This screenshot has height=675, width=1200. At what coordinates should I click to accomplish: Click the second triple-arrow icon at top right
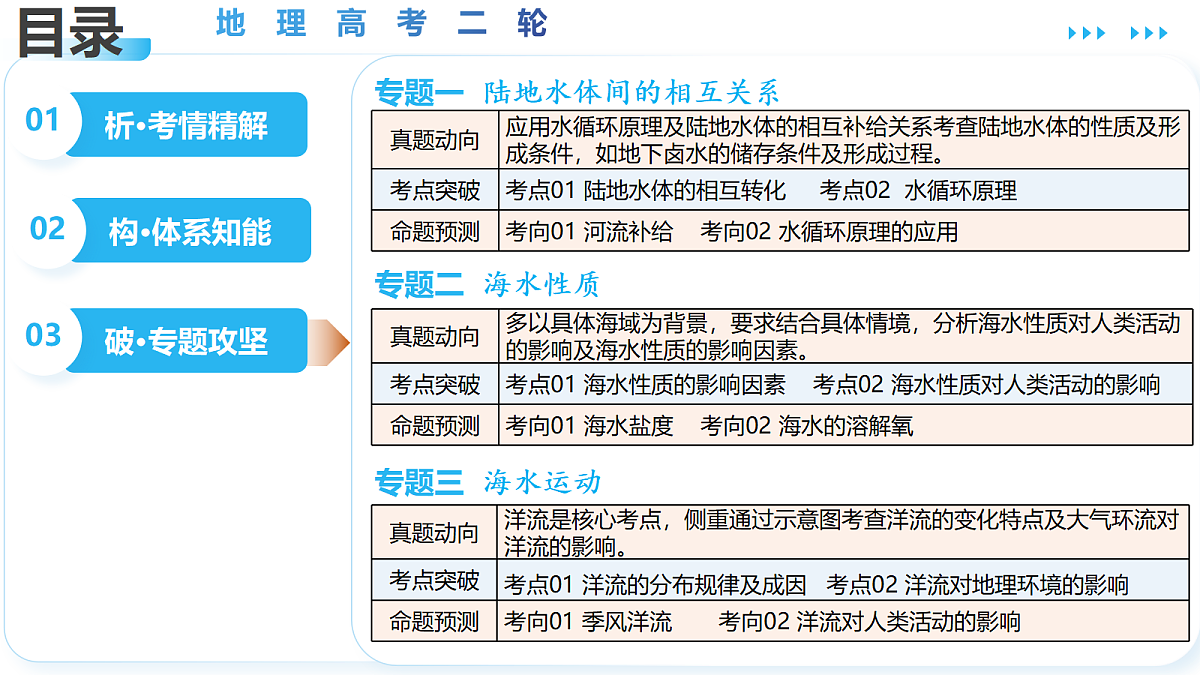[x=1149, y=33]
